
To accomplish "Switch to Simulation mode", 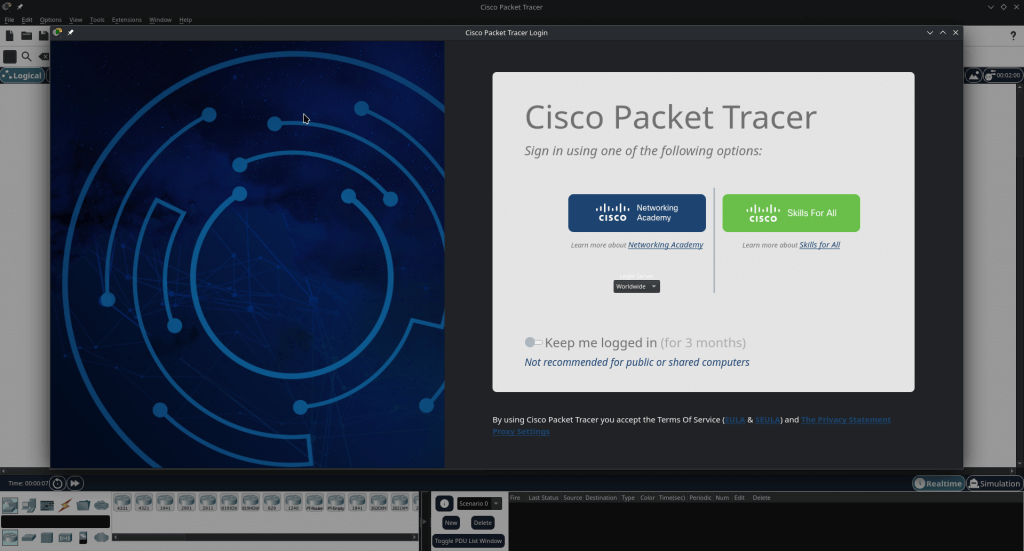I will pos(994,483).
